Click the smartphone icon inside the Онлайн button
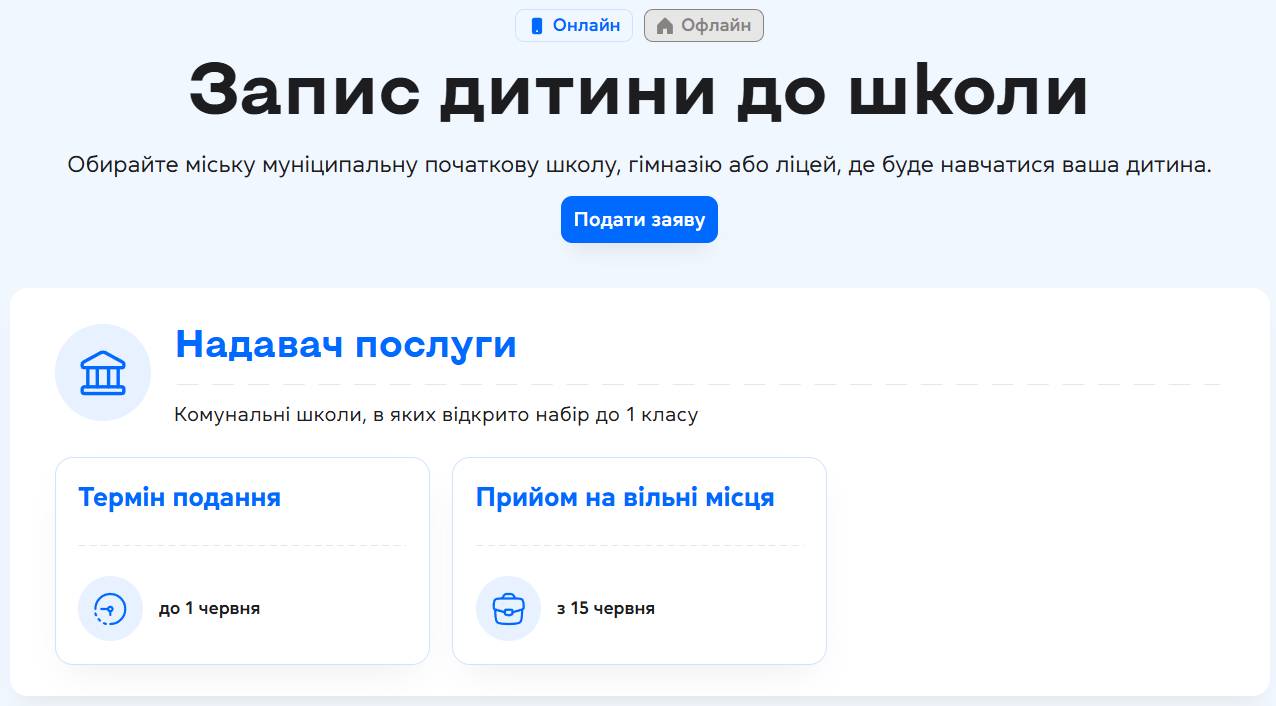 (536, 25)
